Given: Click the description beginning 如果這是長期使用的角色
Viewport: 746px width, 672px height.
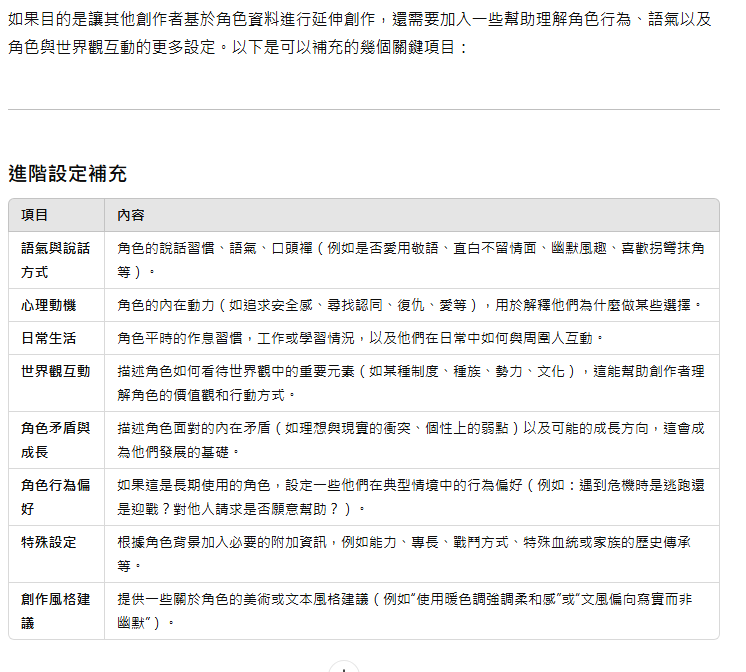Looking at the screenshot, I should [411, 497].
